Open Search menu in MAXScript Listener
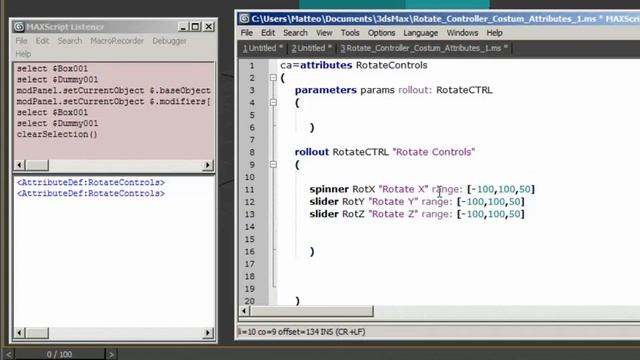The image size is (640, 360). pos(70,41)
